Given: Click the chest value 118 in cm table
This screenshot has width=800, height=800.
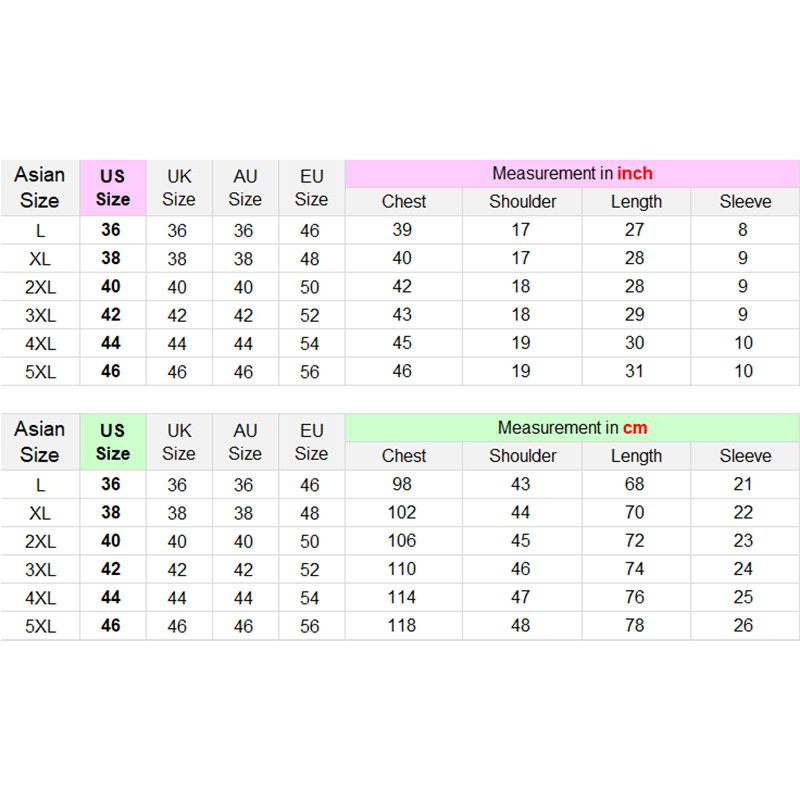Looking at the screenshot, I should coord(403,626).
